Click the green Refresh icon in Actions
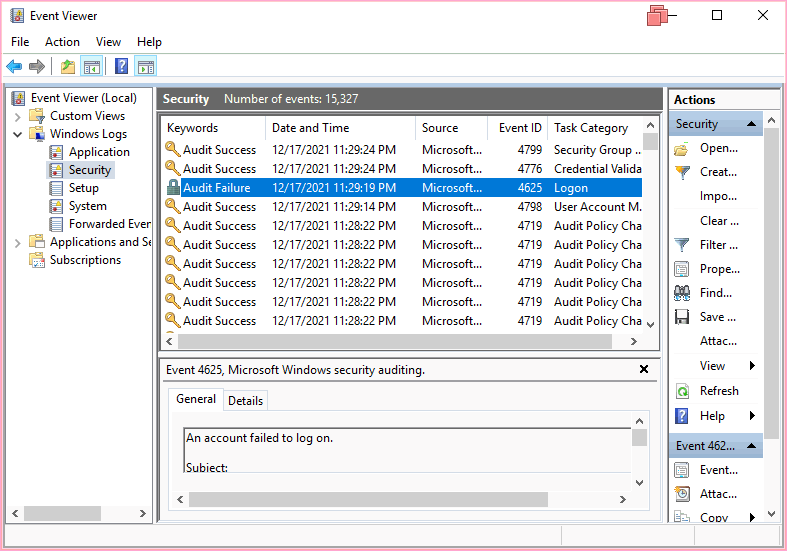Viewport: 787px width, 551px height. 682,391
